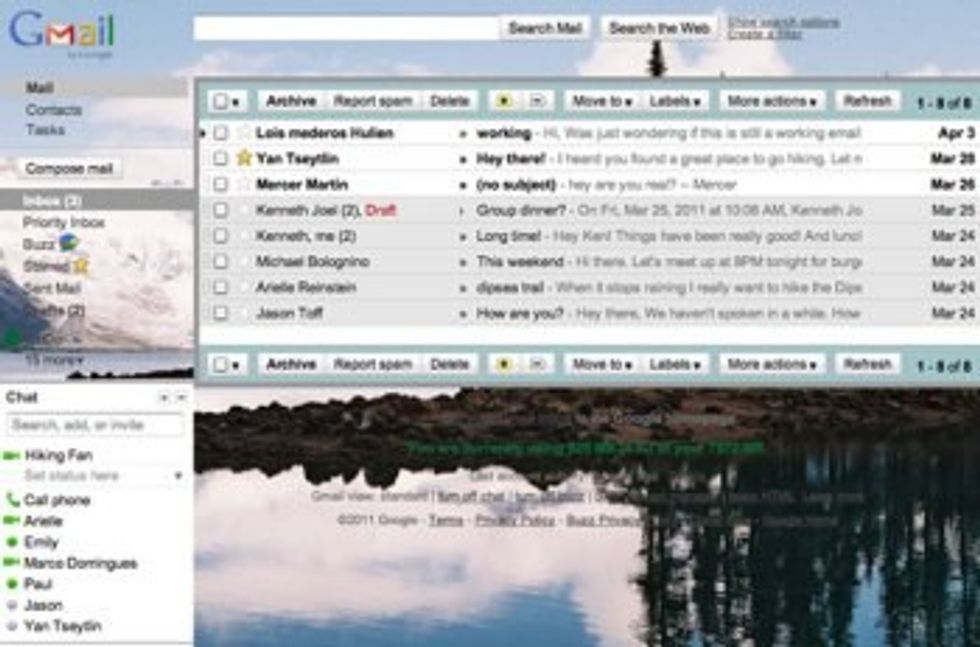This screenshot has height=647, width=980.
Task: Click the green status dot beside Emily
Action: pyautogui.click(x=12, y=541)
